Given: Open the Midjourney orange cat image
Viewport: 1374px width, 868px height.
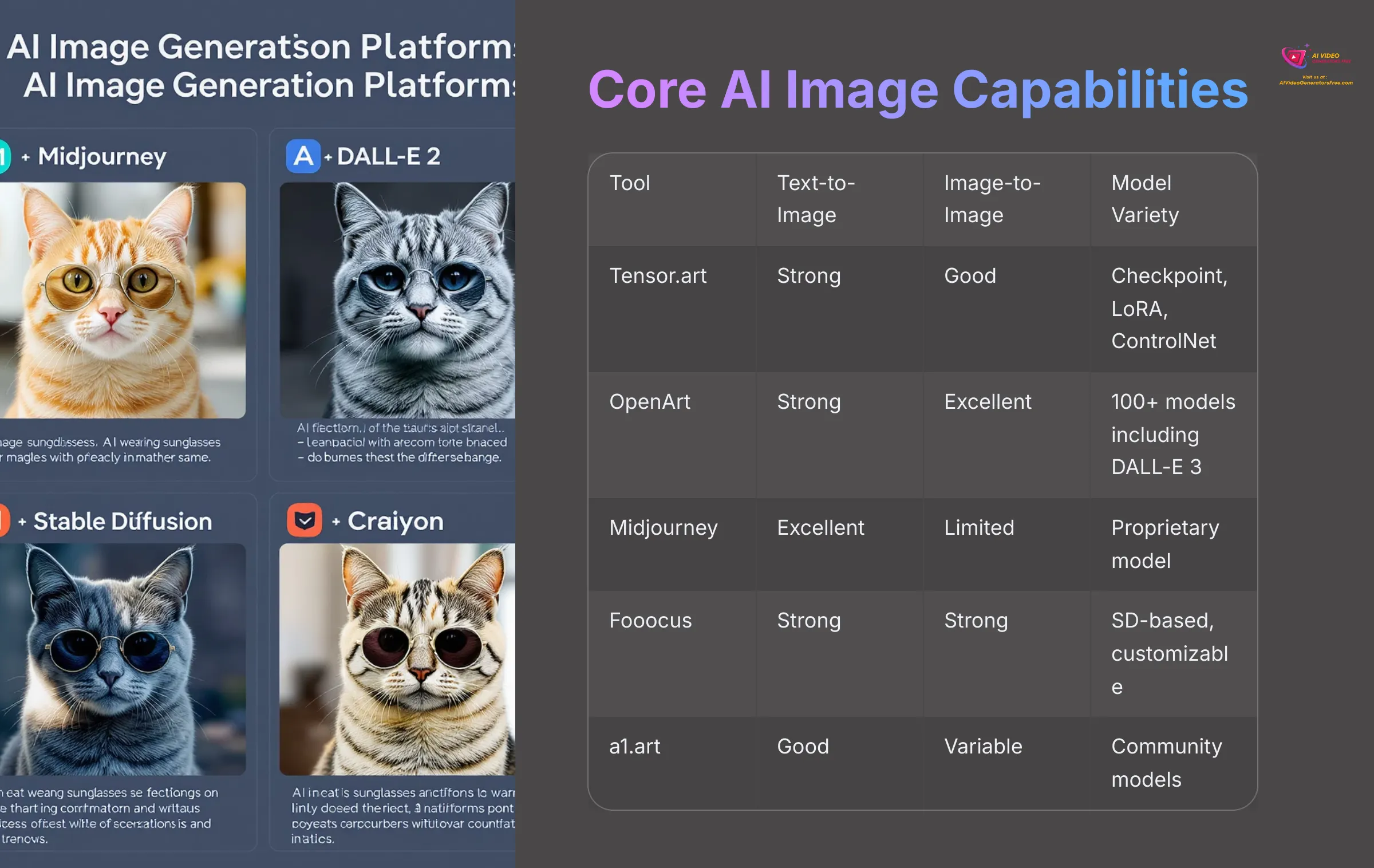Looking at the screenshot, I should [x=123, y=300].
